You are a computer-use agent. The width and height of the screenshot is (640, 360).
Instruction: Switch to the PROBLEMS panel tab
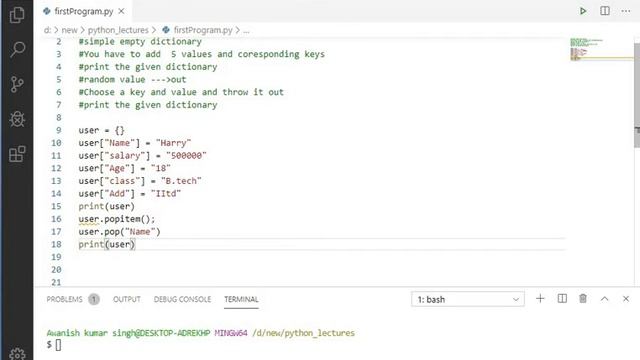64,299
